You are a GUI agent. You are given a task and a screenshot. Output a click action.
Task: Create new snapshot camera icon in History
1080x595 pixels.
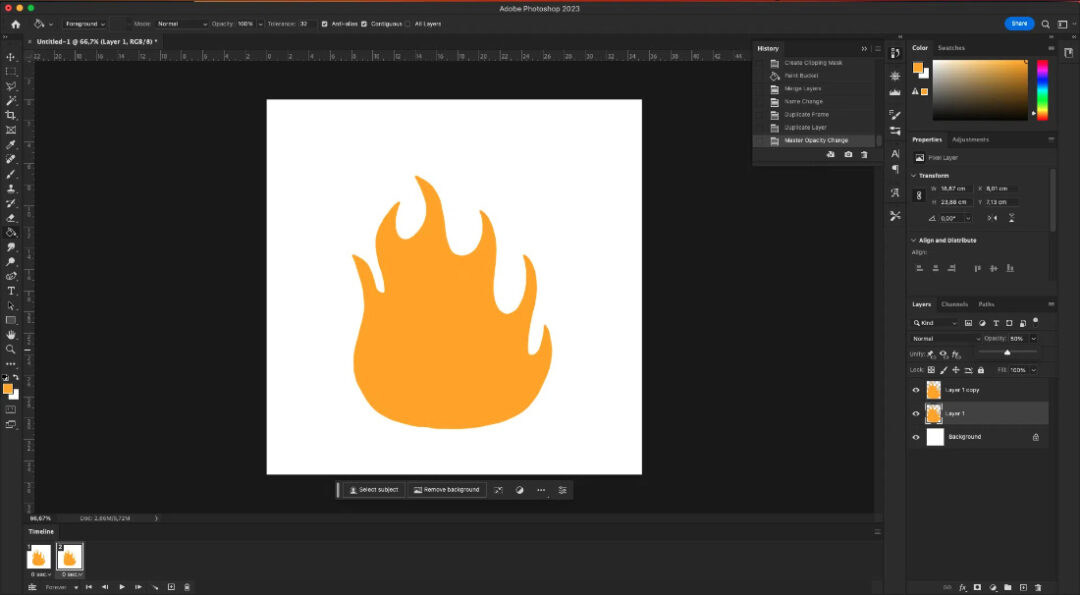848,154
